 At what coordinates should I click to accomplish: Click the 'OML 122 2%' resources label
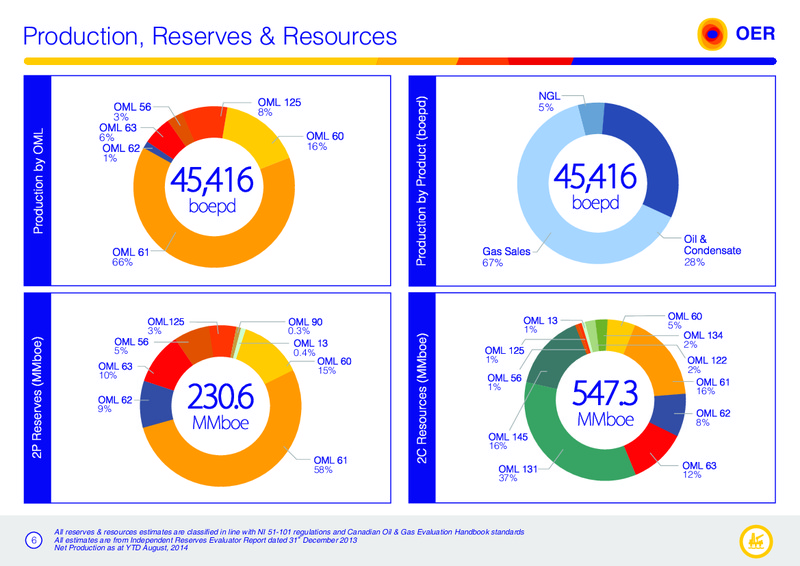pyautogui.click(x=707, y=364)
